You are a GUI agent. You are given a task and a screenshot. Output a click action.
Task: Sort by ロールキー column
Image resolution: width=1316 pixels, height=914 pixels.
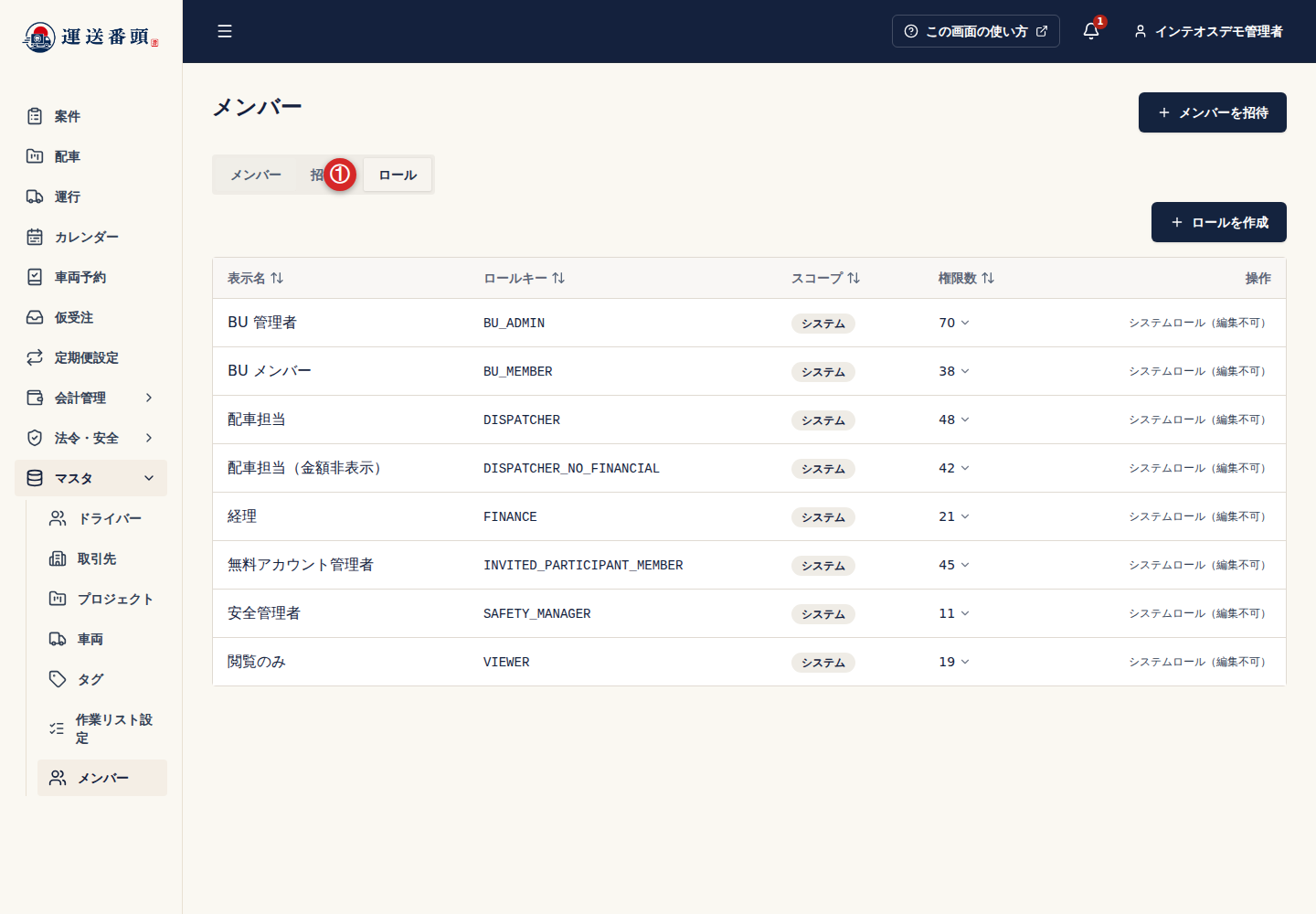coord(525,278)
